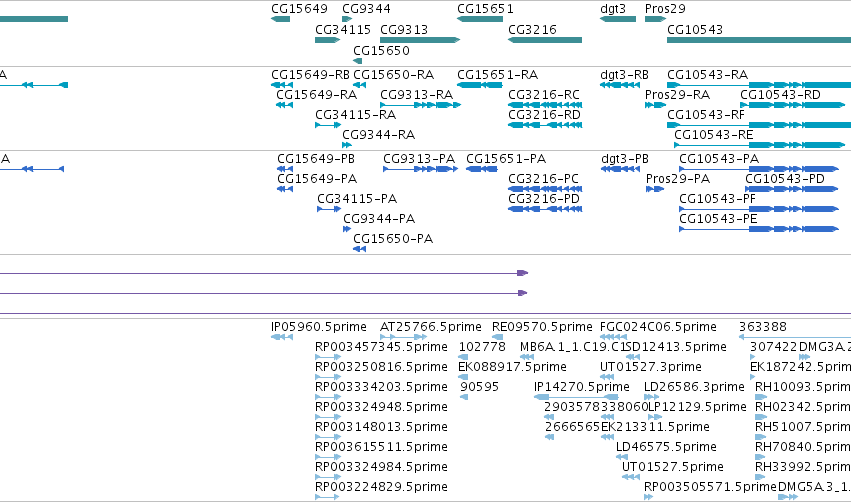Click protein Pros29-PA

pos(655,189)
